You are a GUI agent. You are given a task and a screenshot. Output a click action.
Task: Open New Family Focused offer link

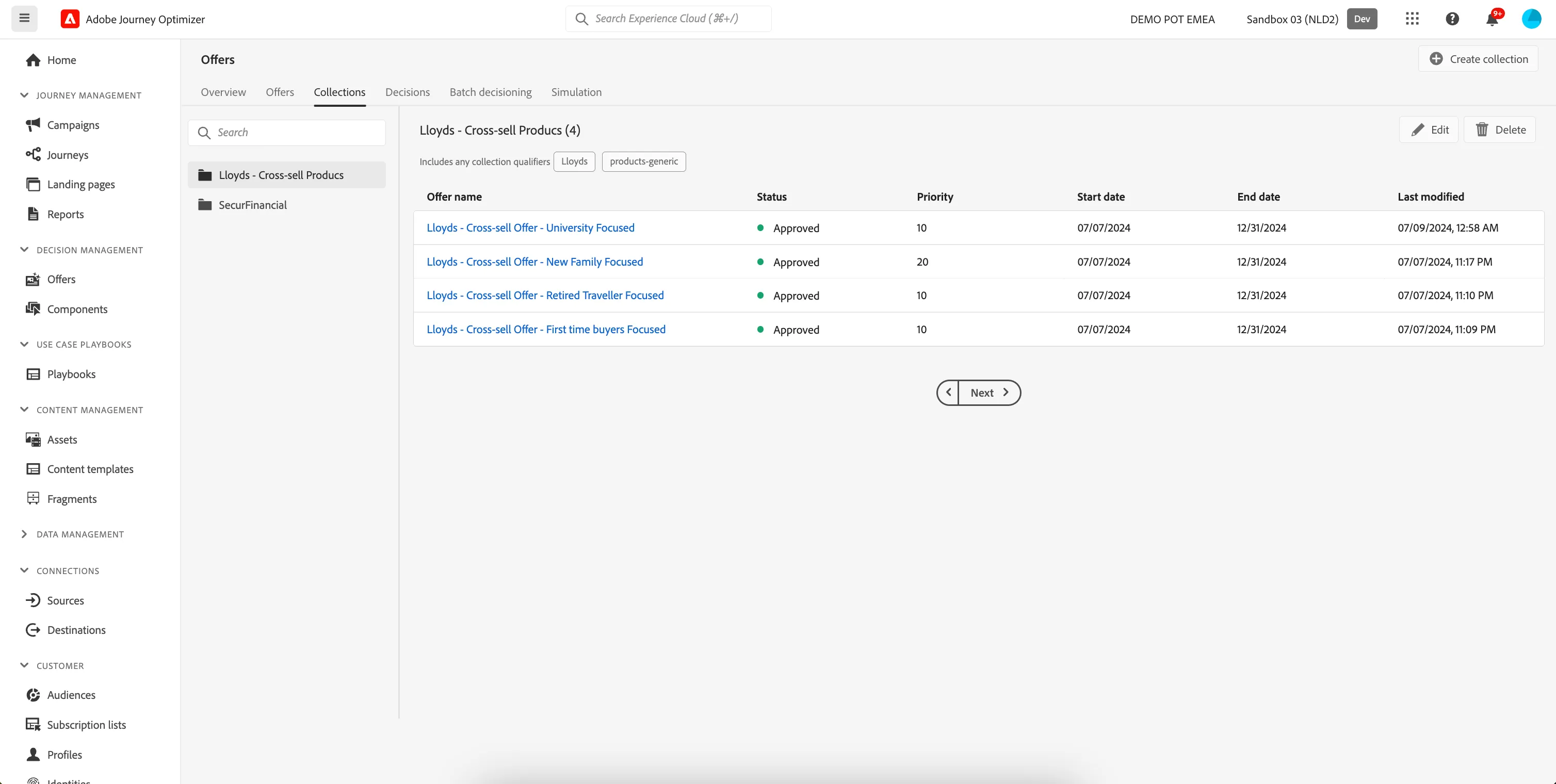pos(534,262)
